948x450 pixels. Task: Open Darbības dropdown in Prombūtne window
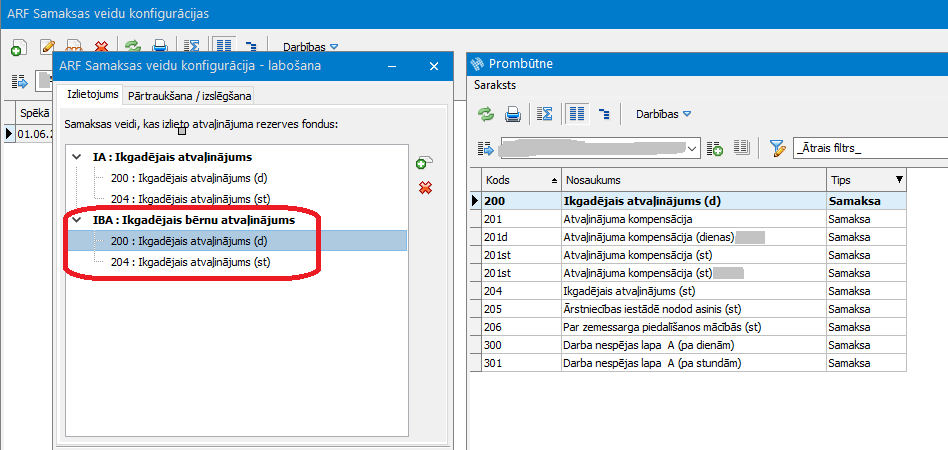[663, 114]
